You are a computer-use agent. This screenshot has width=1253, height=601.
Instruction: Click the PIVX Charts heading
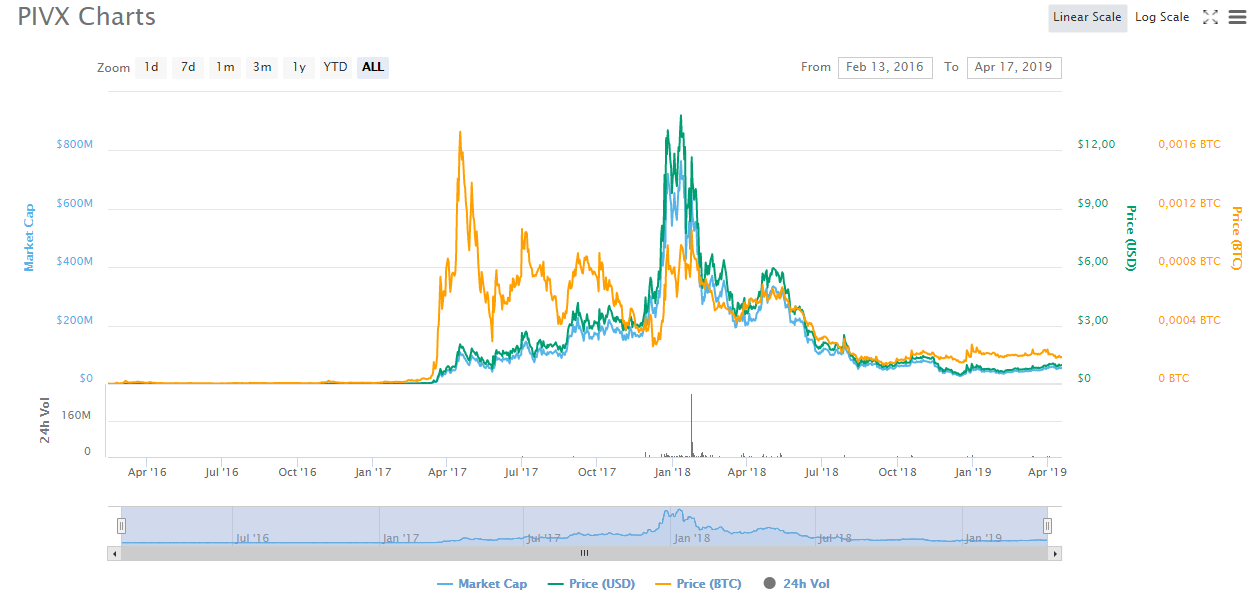click(x=87, y=17)
